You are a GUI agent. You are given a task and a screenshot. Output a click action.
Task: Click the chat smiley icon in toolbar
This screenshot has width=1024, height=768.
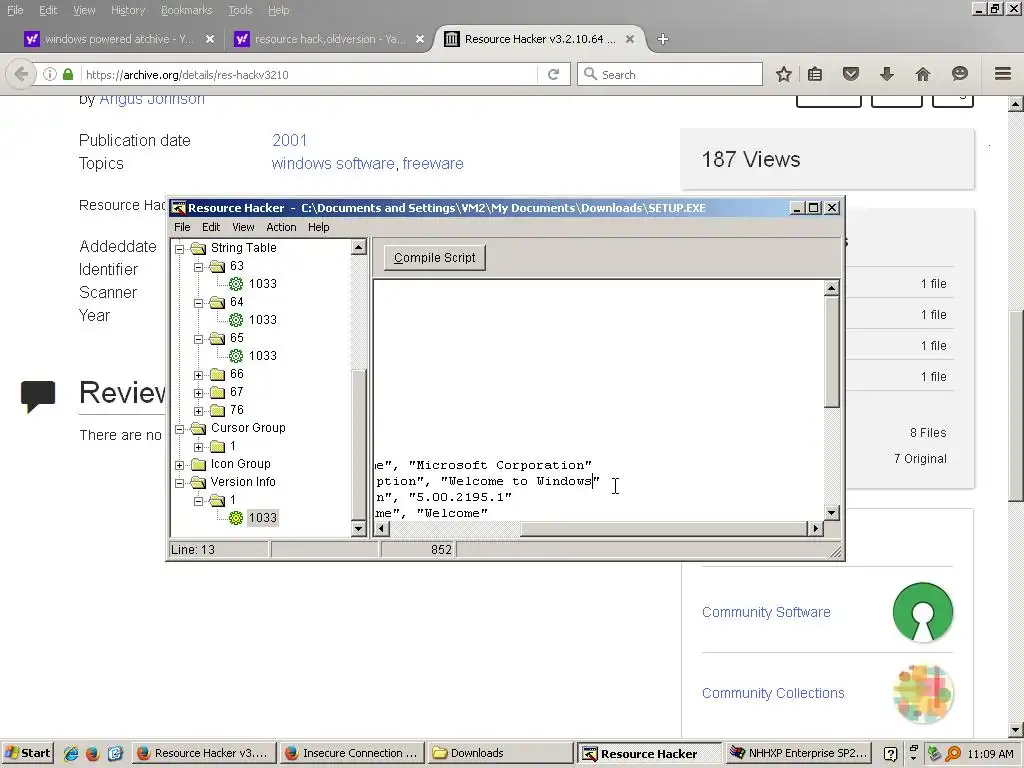tap(959, 74)
